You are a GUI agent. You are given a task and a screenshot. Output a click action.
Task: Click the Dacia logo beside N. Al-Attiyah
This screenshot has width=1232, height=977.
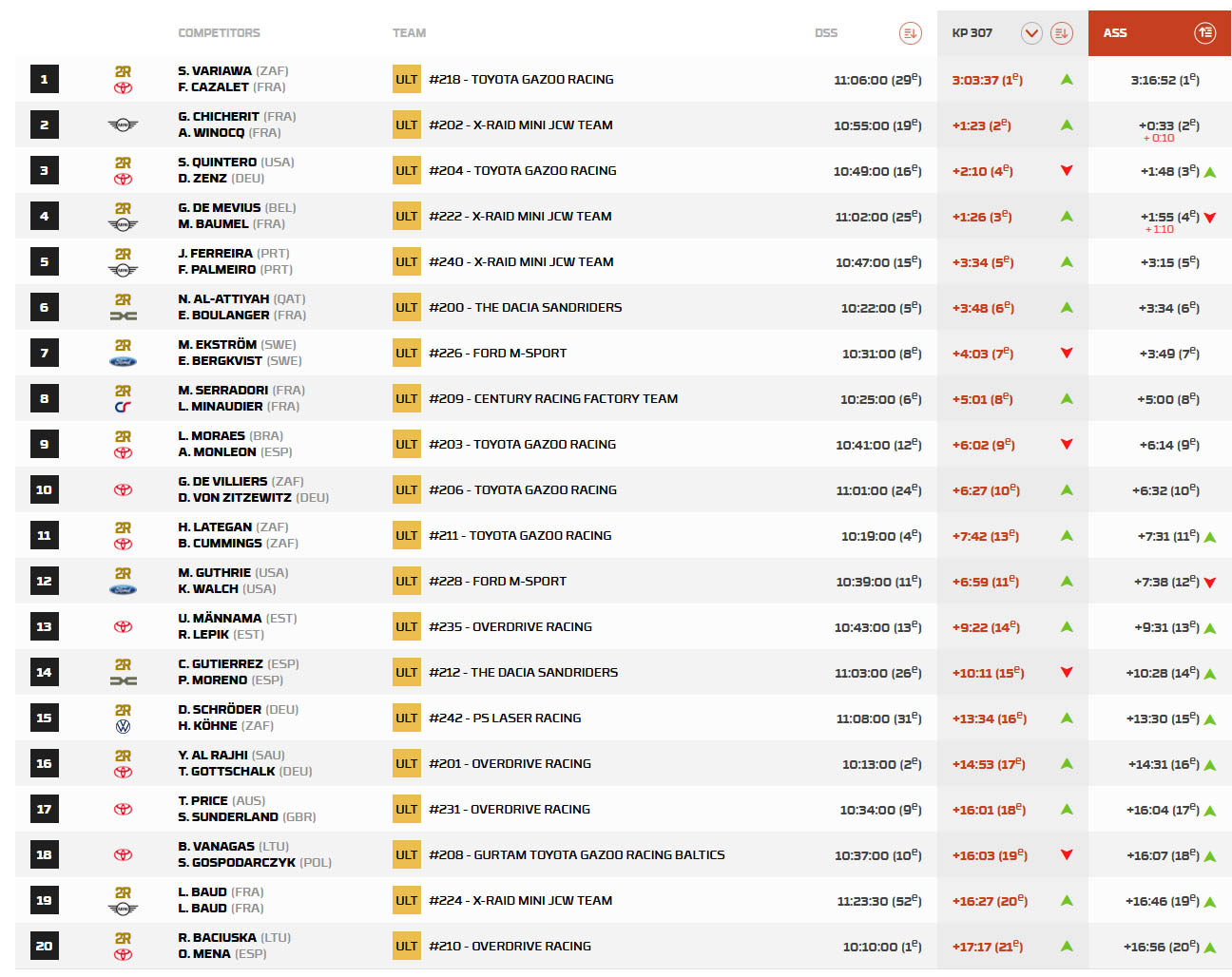(123, 316)
